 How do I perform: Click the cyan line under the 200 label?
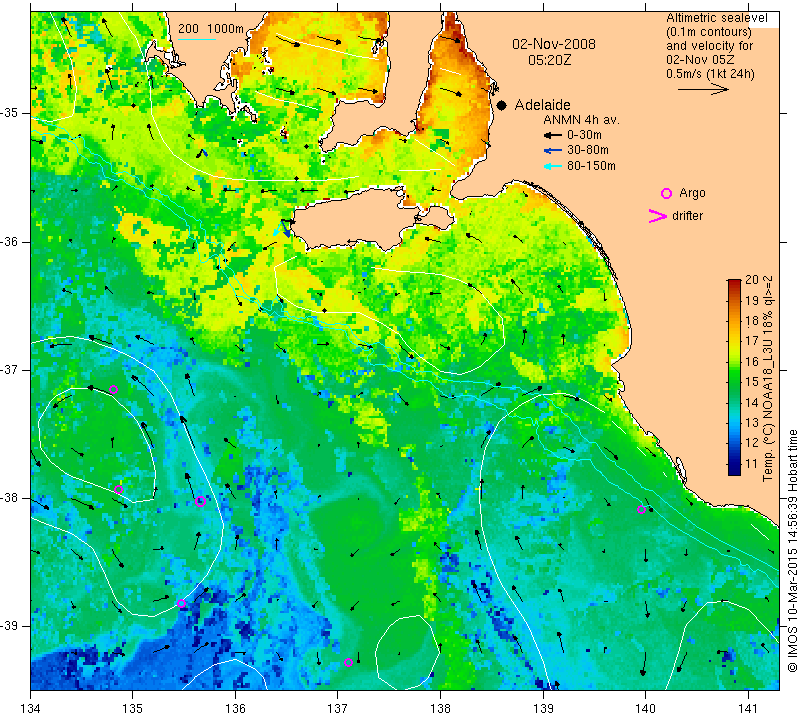pos(197,39)
